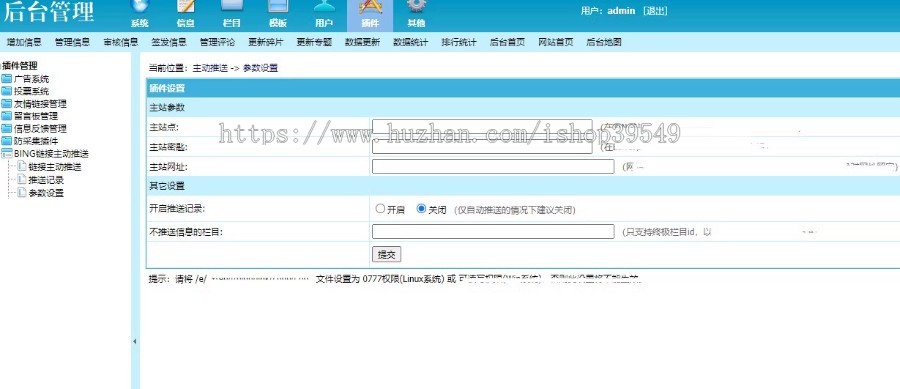
Task: Open the 系统 (System) top navigation icon
Action: tap(139, 13)
